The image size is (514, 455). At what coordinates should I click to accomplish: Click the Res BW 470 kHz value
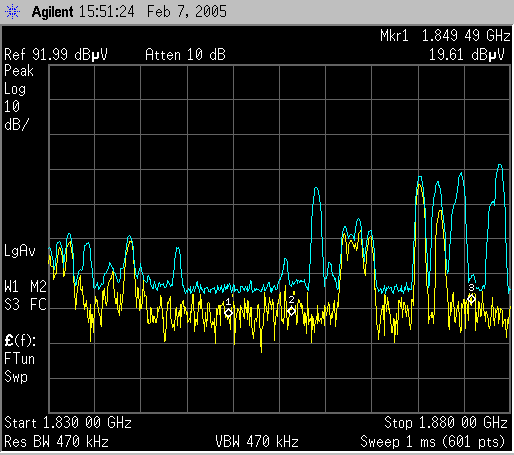pos(56,442)
